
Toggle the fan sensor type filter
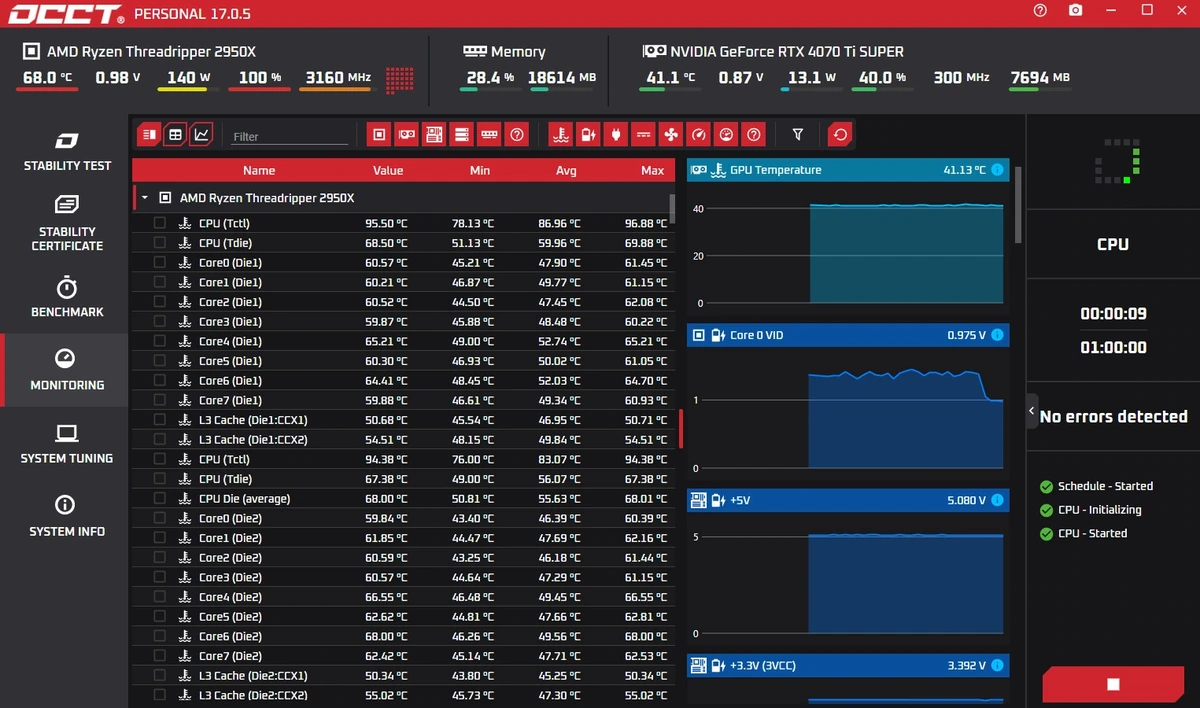(671, 134)
